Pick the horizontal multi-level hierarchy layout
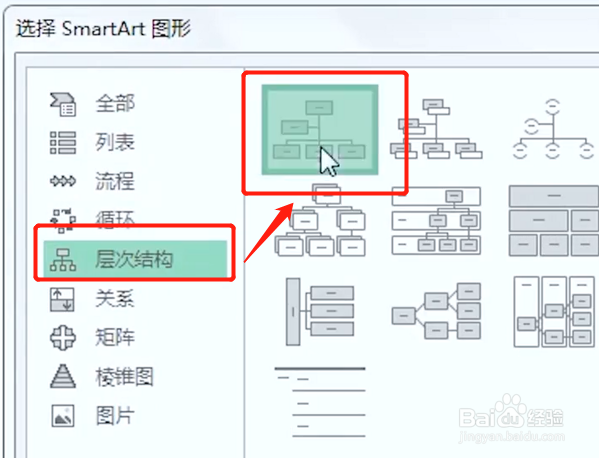Screen dimensions: 599x458 (320, 312)
